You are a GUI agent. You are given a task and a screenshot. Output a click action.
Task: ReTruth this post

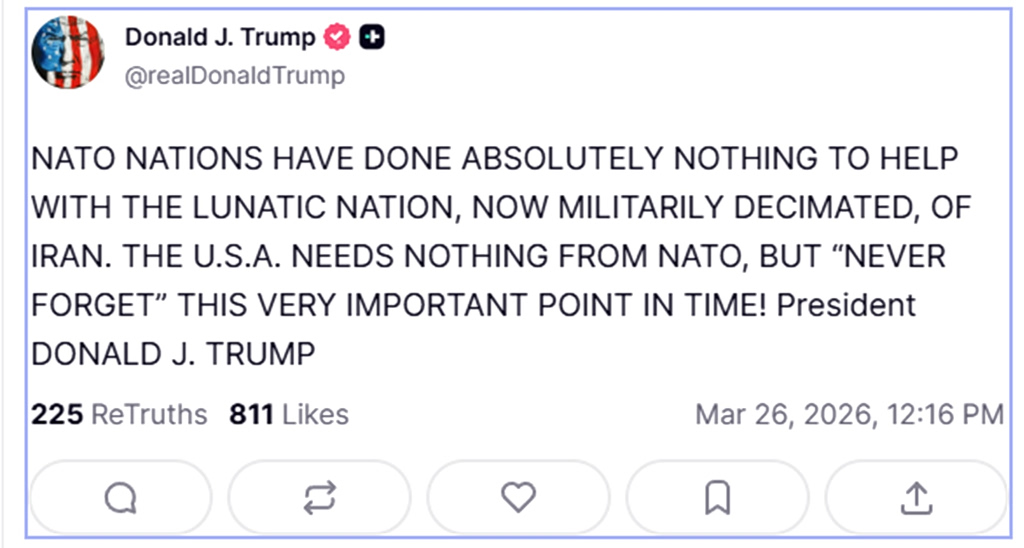(x=319, y=497)
